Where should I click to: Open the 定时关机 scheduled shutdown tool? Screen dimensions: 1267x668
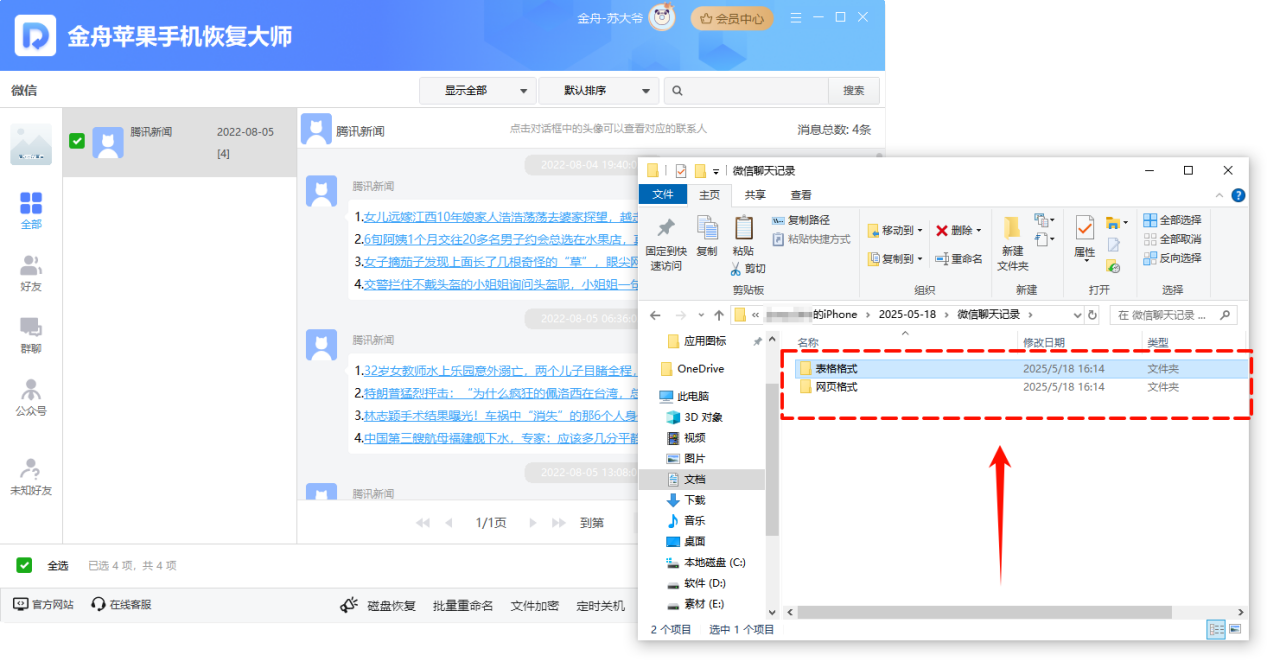click(x=601, y=605)
